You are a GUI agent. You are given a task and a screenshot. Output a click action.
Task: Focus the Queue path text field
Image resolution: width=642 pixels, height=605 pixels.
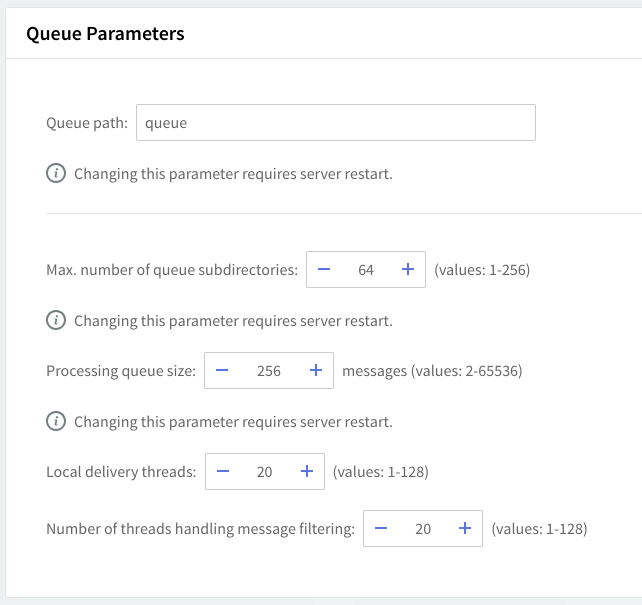coord(335,123)
